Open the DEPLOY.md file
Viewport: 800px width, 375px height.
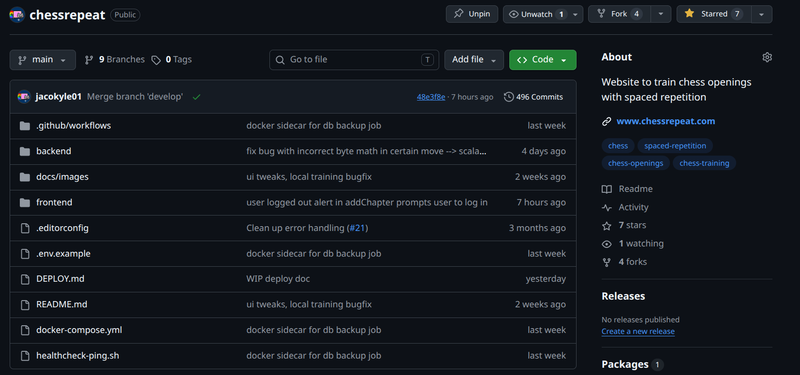click(x=60, y=279)
